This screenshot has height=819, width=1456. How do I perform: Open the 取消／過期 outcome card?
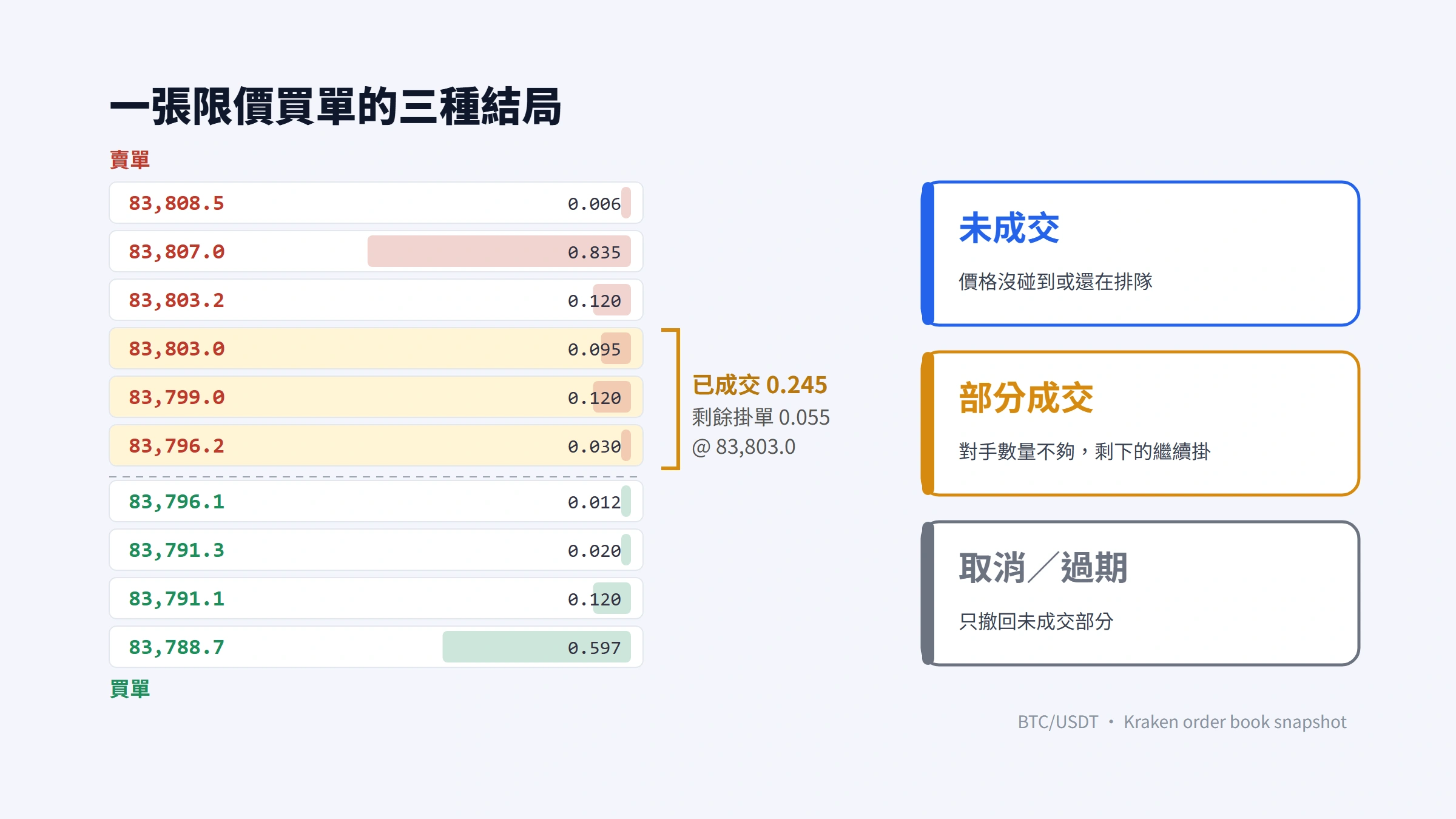click(1141, 593)
